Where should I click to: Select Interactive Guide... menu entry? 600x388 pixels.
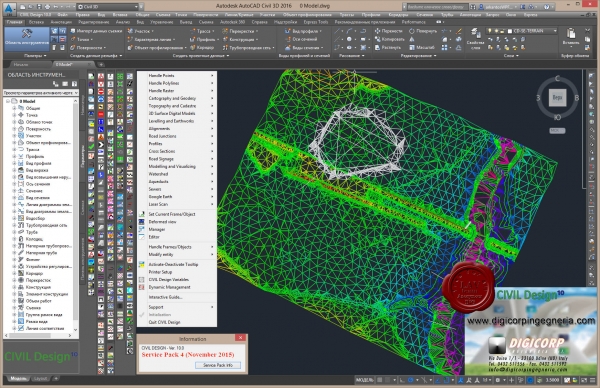(x=177, y=297)
